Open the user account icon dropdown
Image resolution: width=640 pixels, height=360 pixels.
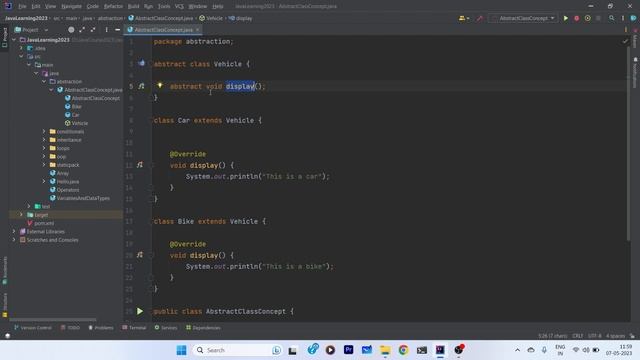[x=464, y=18]
